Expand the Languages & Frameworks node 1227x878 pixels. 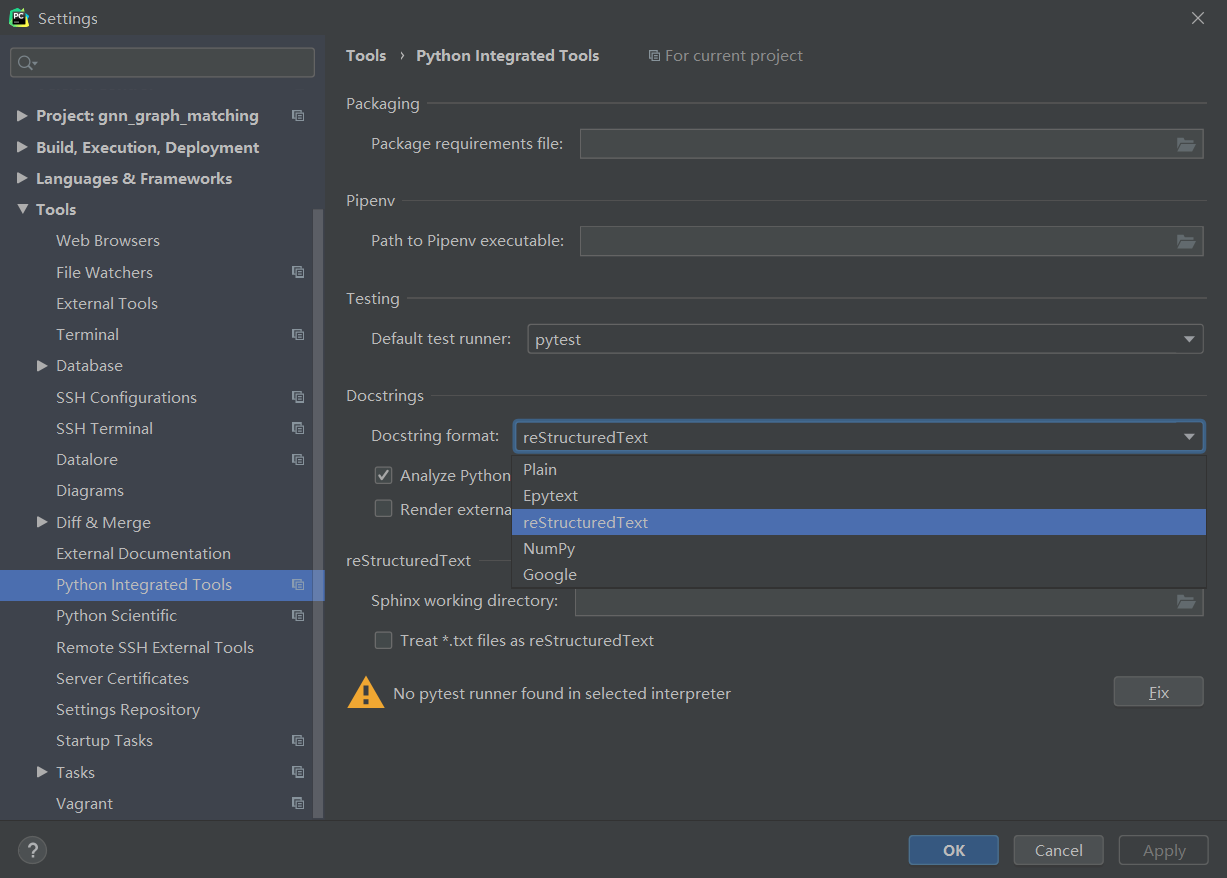click(22, 178)
